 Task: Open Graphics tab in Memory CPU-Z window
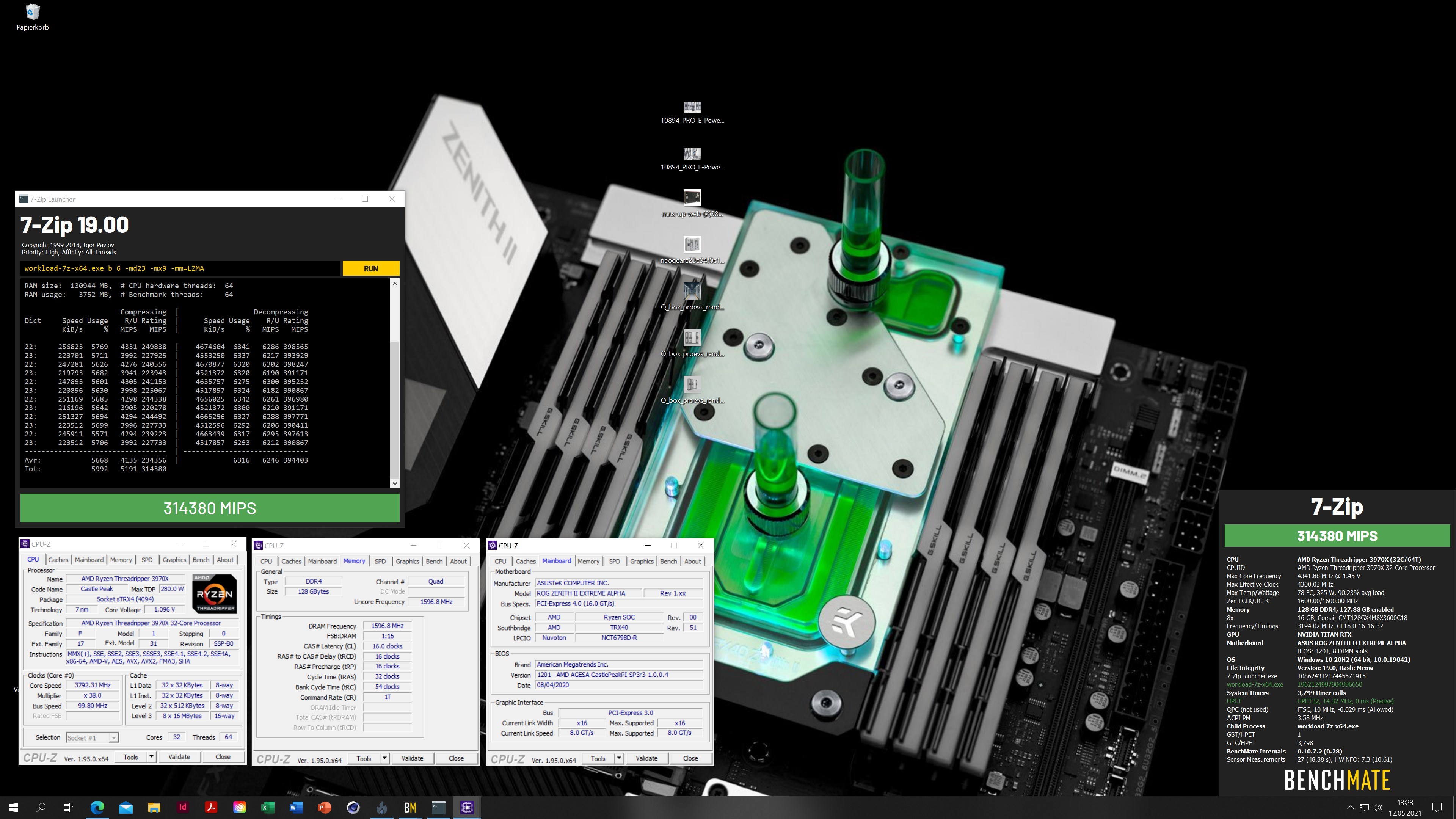(408, 561)
